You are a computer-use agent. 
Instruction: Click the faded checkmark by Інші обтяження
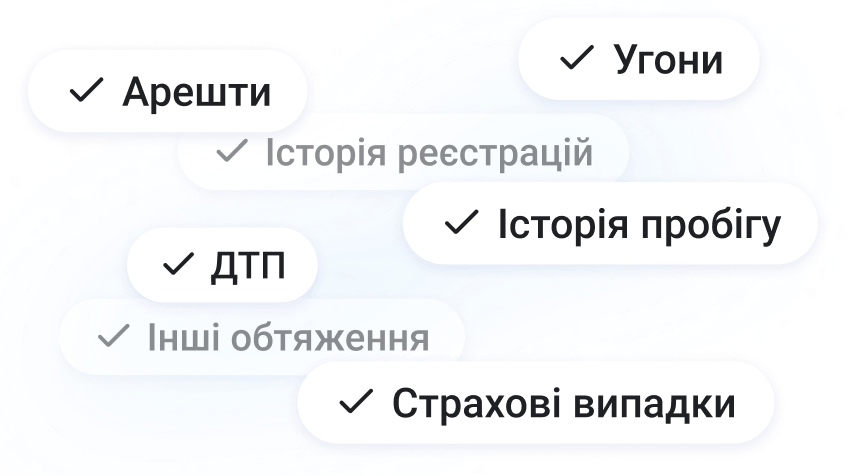[114, 335]
